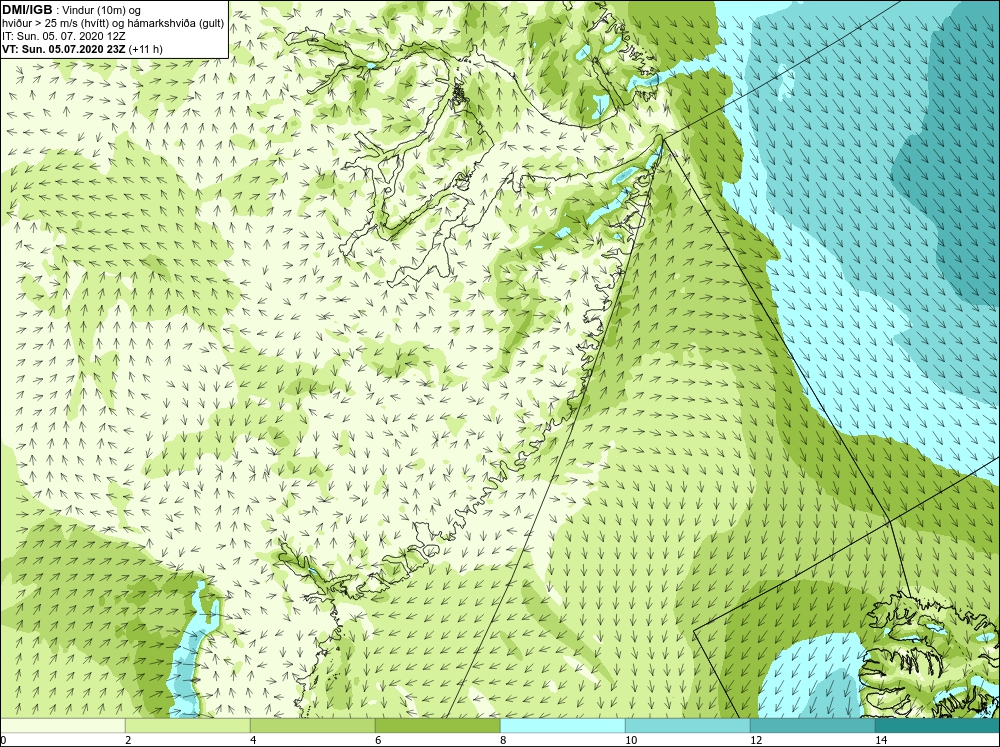Click the 8–10 m/s cyan legend swatch
Screen dimensions: 1000x747
pos(562,725)
